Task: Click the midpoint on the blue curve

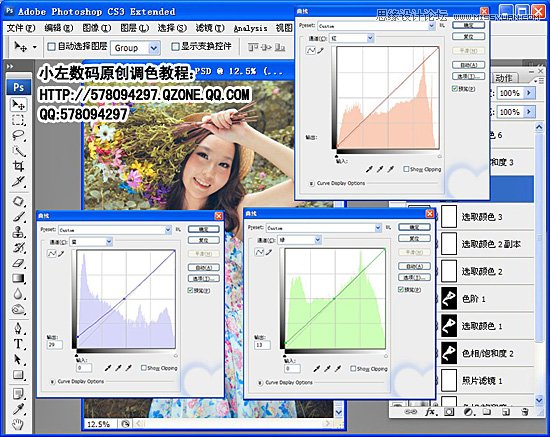Action: [x=124, y=298]
